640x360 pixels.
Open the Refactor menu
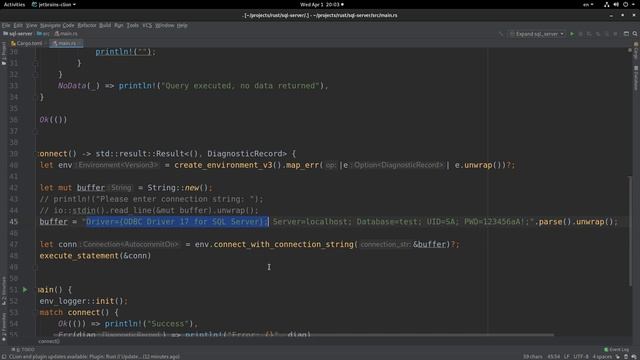coord(87,25)
